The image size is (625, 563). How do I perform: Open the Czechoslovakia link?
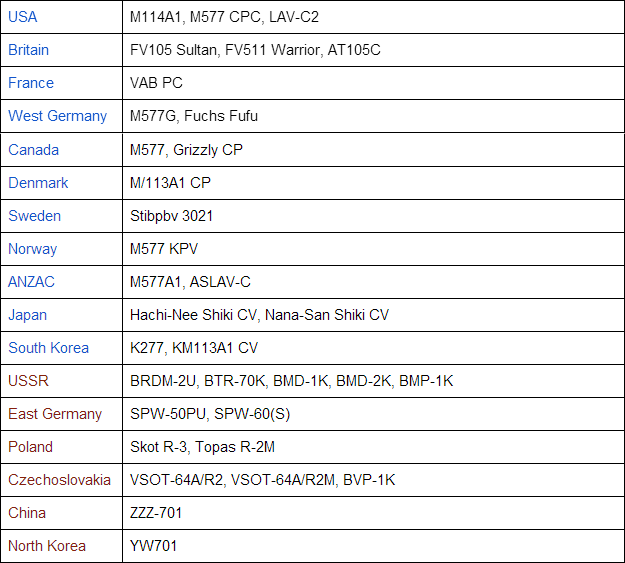[x=59, y=480]
